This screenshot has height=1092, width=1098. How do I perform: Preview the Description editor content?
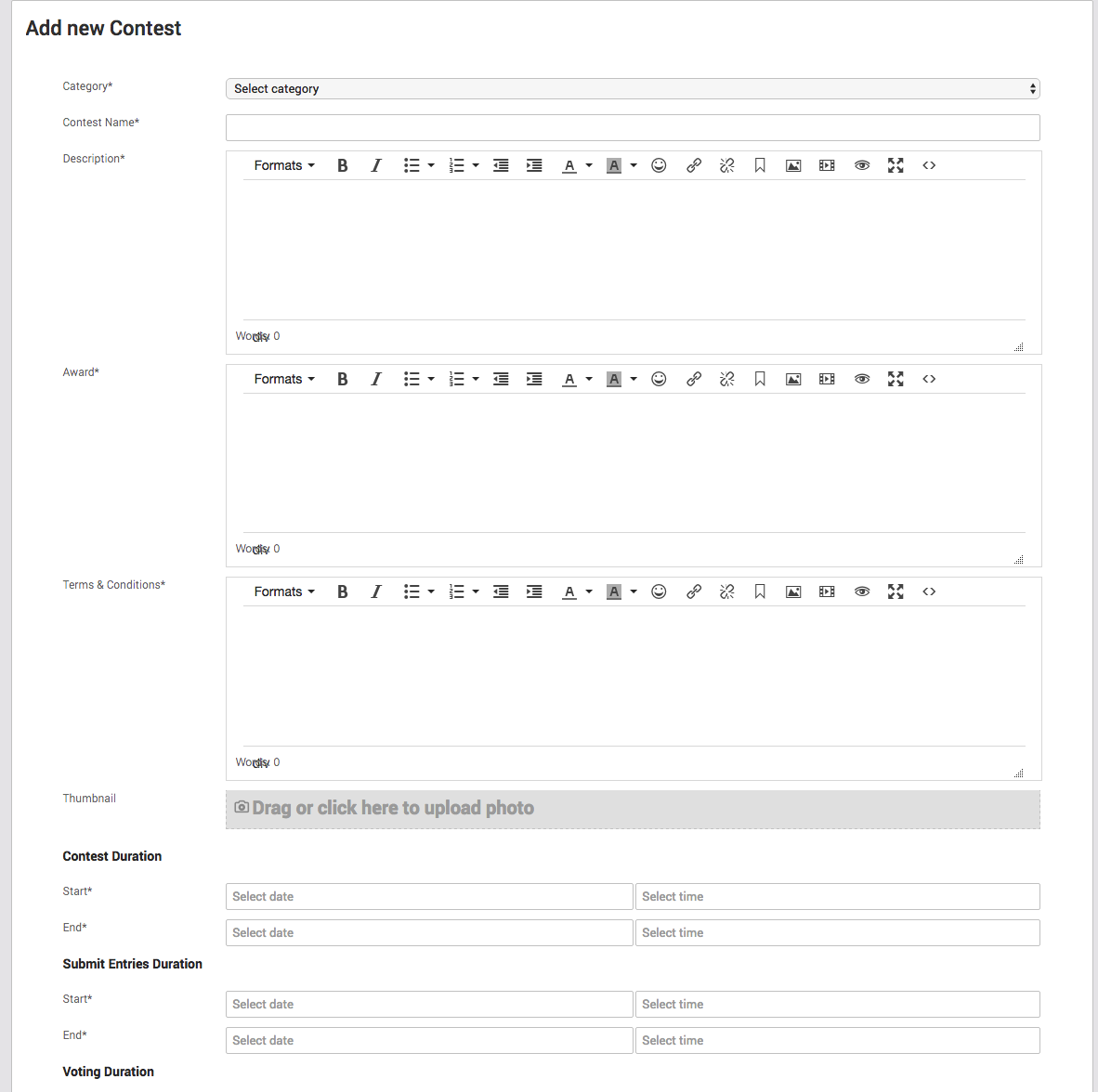pos(862,165)
